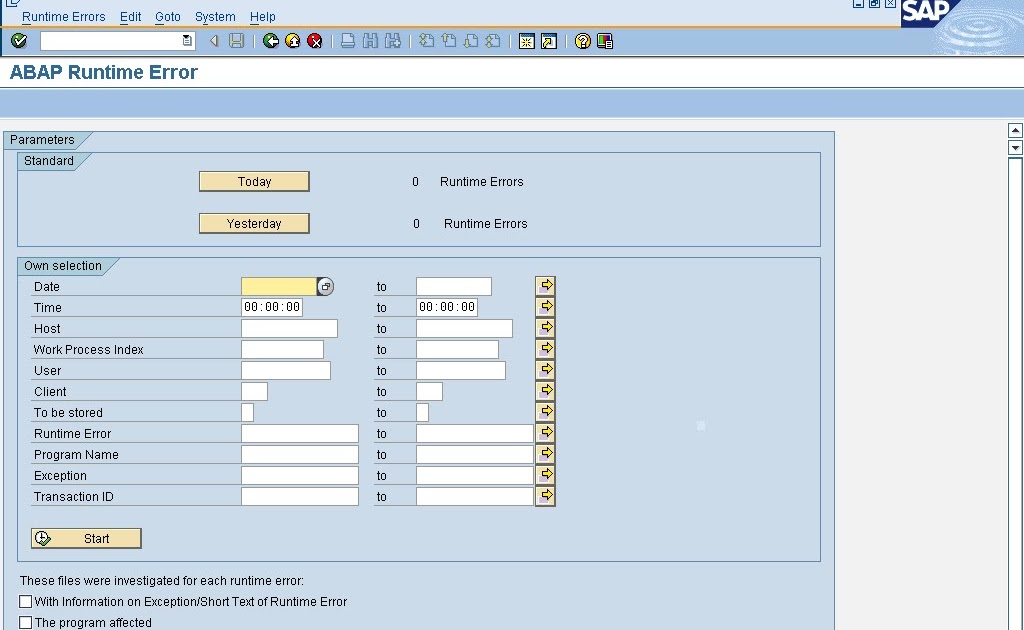This screenshot has width=1024, height=630.
Task: Open multiple selection arrow for Host row
Action: (545, 327)
